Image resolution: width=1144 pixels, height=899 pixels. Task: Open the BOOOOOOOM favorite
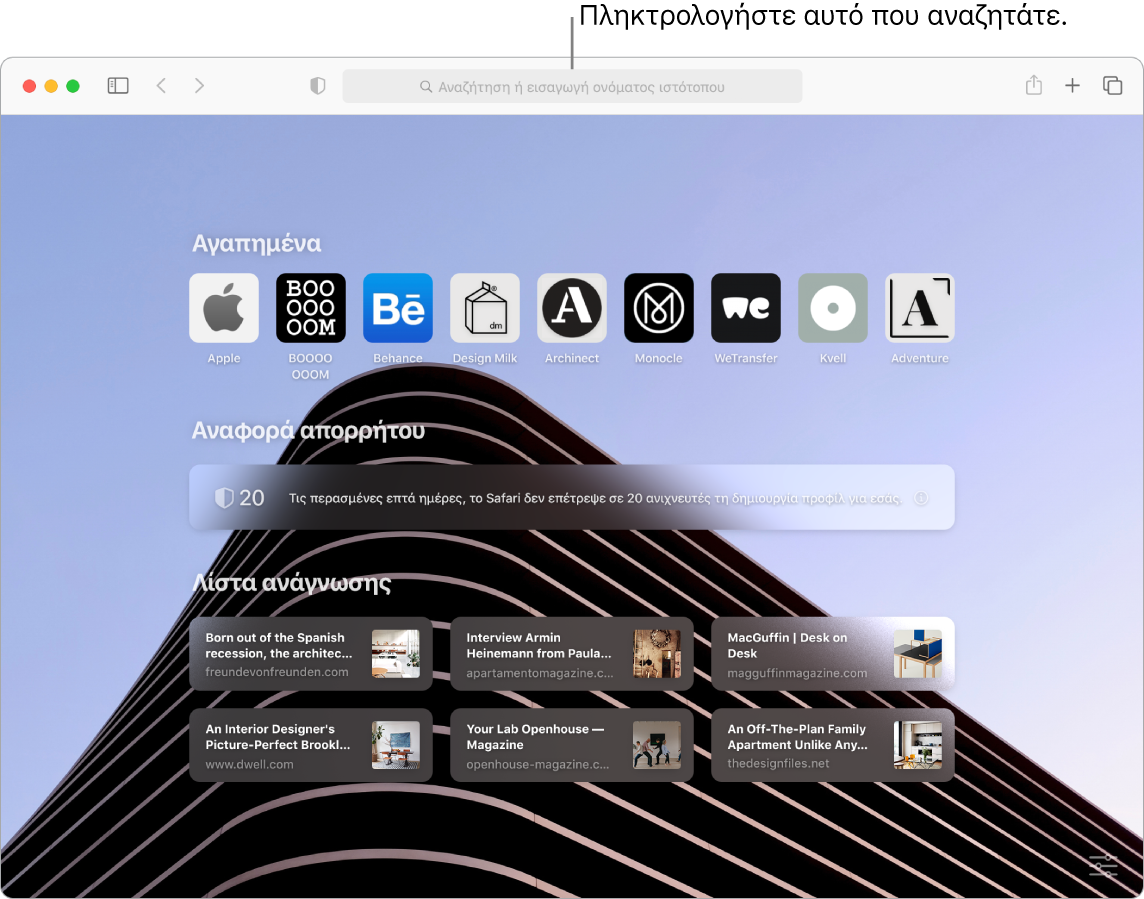(311, 308)
